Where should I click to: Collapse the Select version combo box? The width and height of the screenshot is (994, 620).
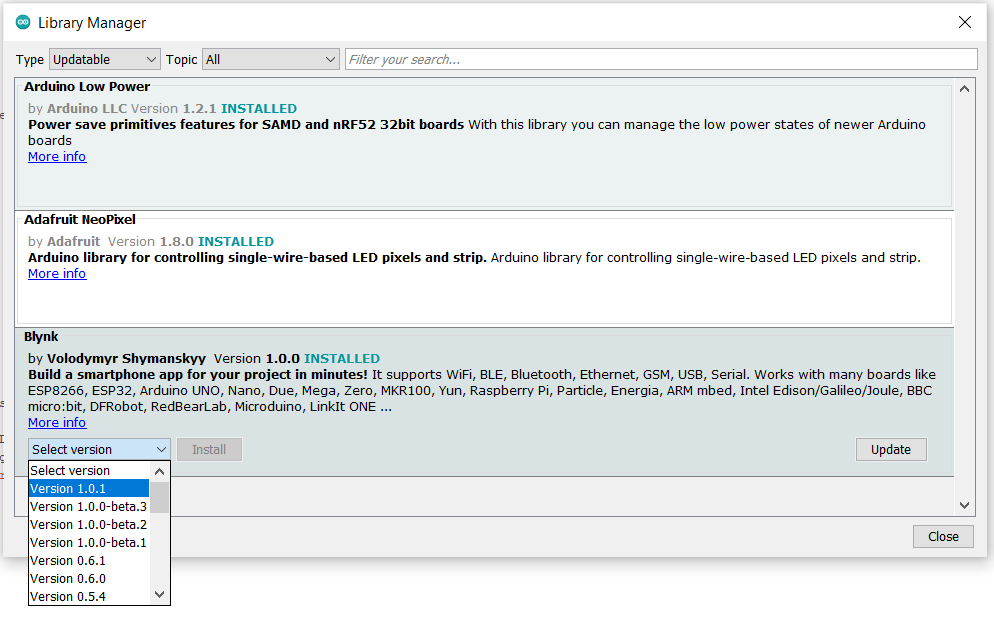100,449
